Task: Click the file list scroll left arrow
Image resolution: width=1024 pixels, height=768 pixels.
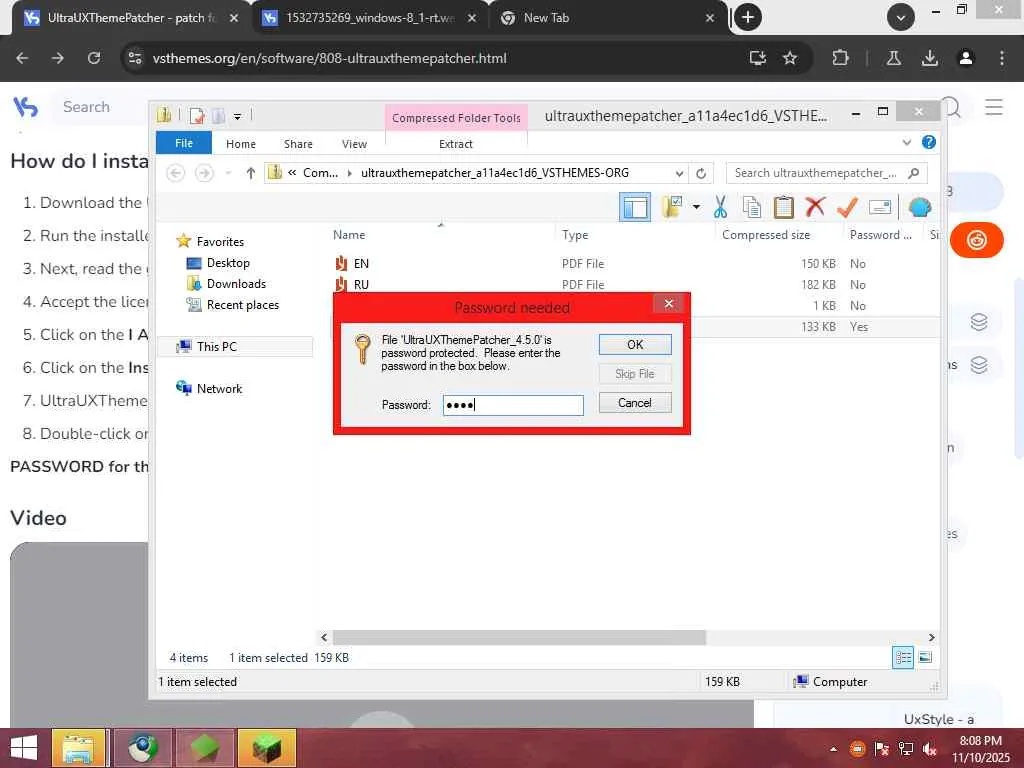Action: pos(324,637)
